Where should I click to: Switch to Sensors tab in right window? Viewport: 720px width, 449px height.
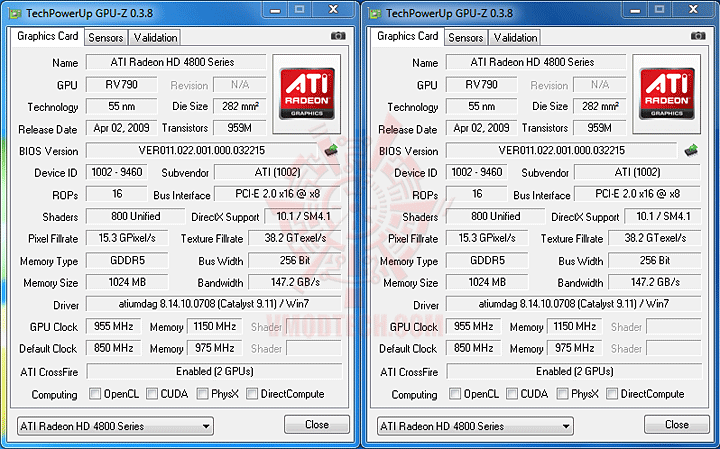click(466, 38)
